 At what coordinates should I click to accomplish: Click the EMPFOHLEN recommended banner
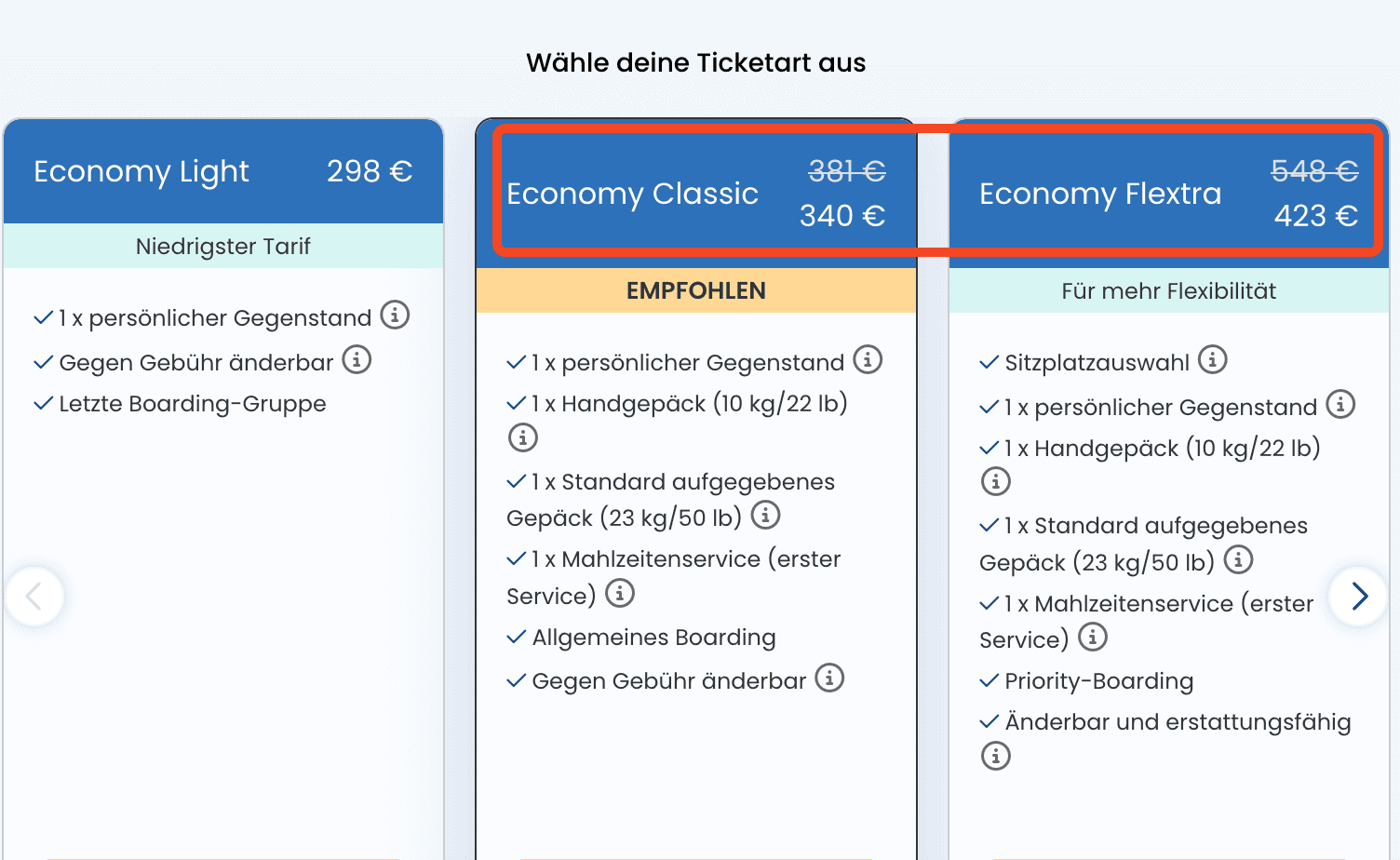click(696, 290)
